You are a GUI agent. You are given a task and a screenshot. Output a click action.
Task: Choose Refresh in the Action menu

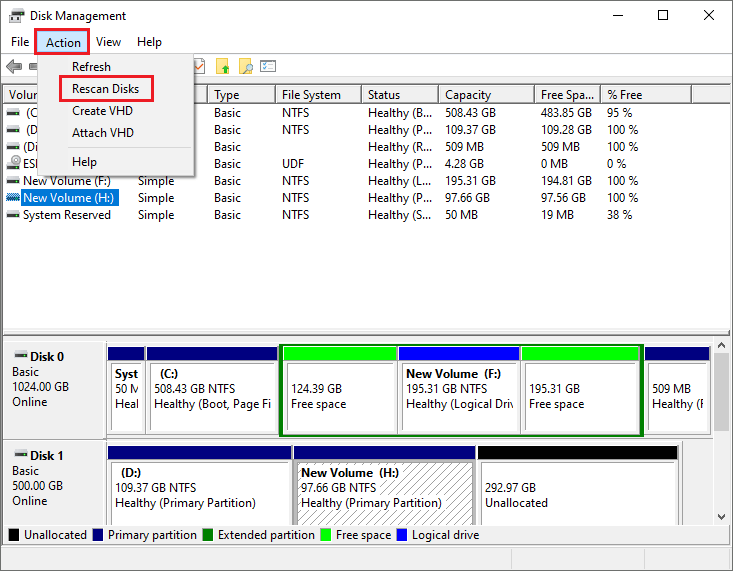92,67
